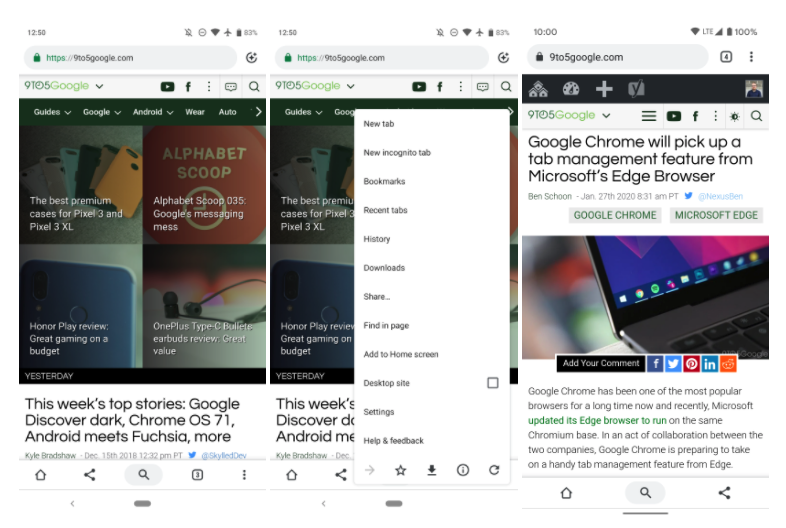
Task: Tap the site search magnifier in left phone's header
Action: click(254, 87)
